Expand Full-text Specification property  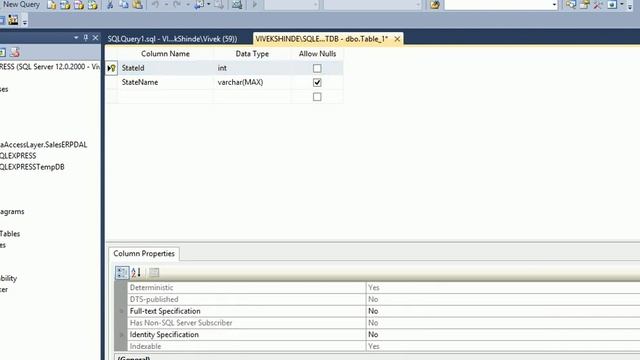point(121,311)
